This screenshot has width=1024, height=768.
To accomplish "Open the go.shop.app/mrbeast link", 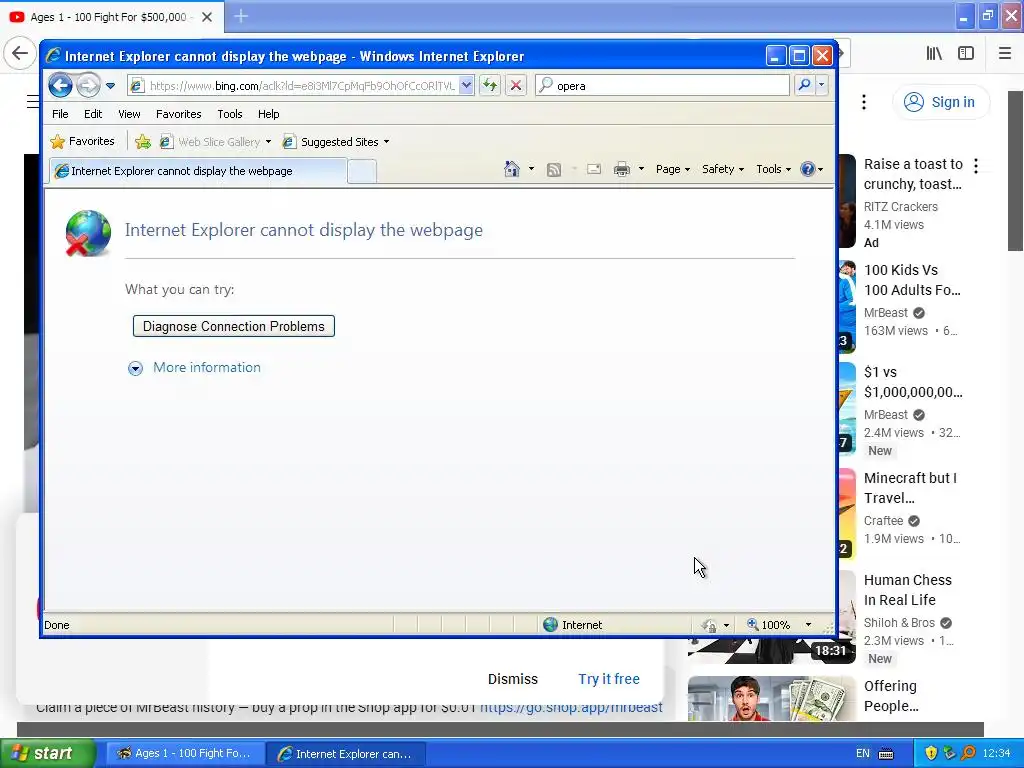I will coord(571,707).
